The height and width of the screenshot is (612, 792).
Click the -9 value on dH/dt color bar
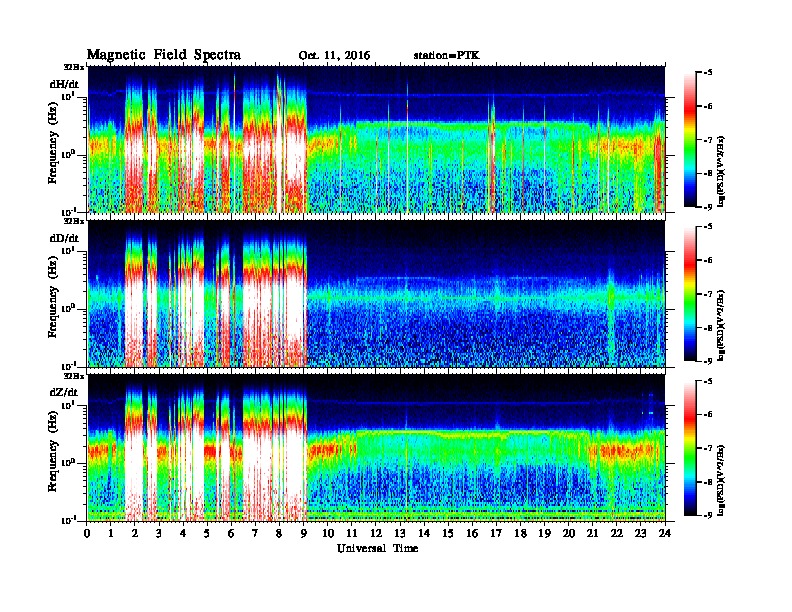tap(707, 207)
